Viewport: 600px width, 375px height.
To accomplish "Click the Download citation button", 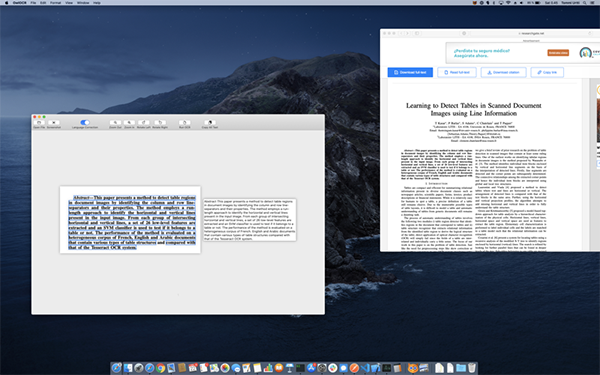I will coord(504,72).
